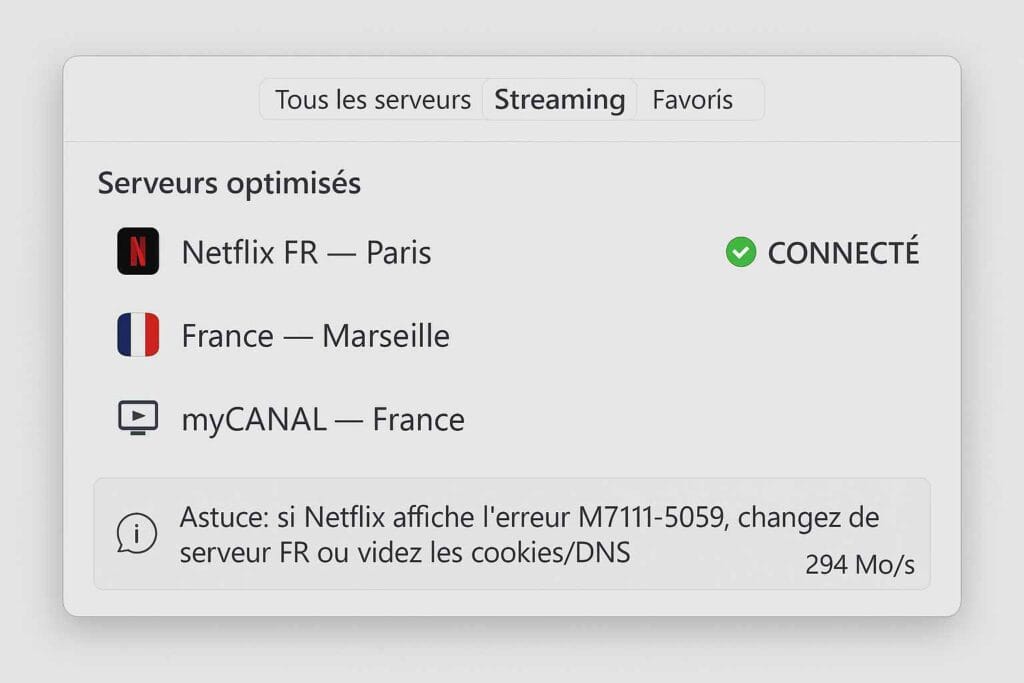The height and width of the screenshot is (683, 1024).
Task: Open the Favoris tab
Action: point(692,100)
